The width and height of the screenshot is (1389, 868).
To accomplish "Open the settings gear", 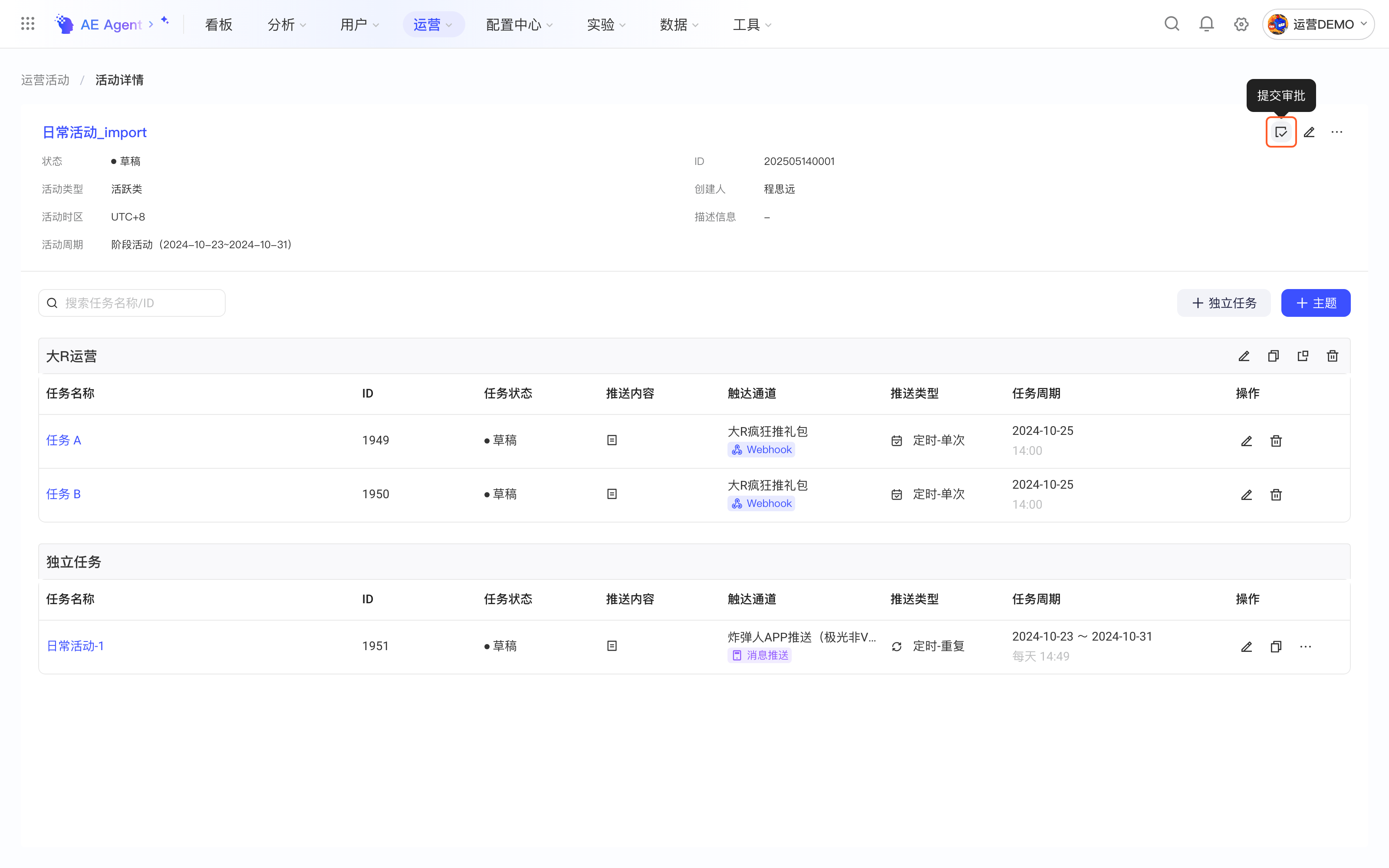I will pos(1241,24).
